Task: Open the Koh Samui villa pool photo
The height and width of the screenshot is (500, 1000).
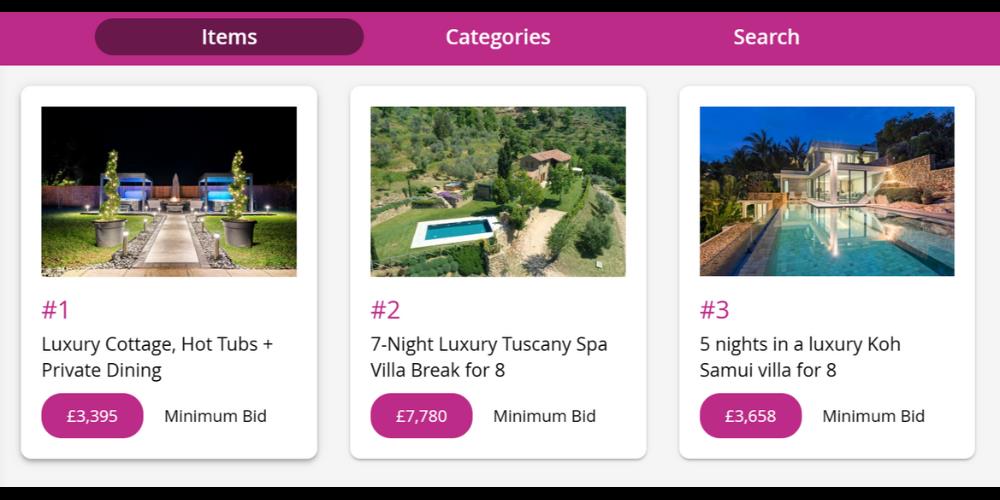Action: [827, 191]
